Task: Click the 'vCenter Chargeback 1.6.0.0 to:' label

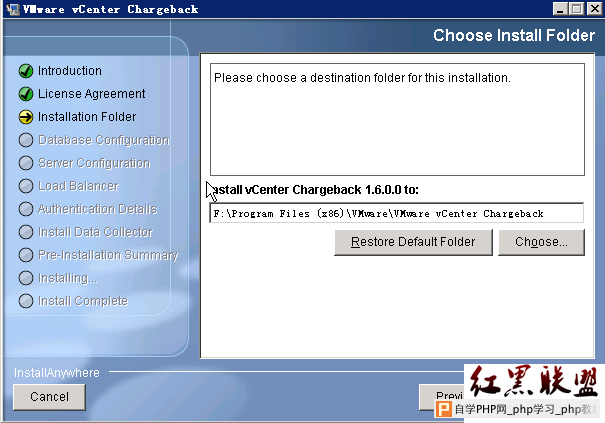Action: [x=332, y=190]
